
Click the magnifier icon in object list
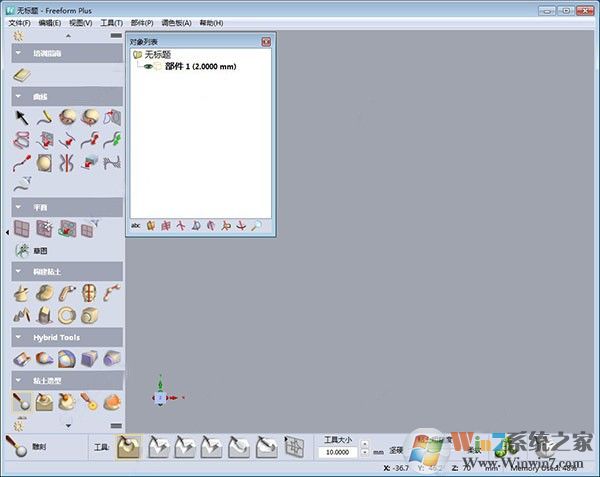click(x=256, y=226)
